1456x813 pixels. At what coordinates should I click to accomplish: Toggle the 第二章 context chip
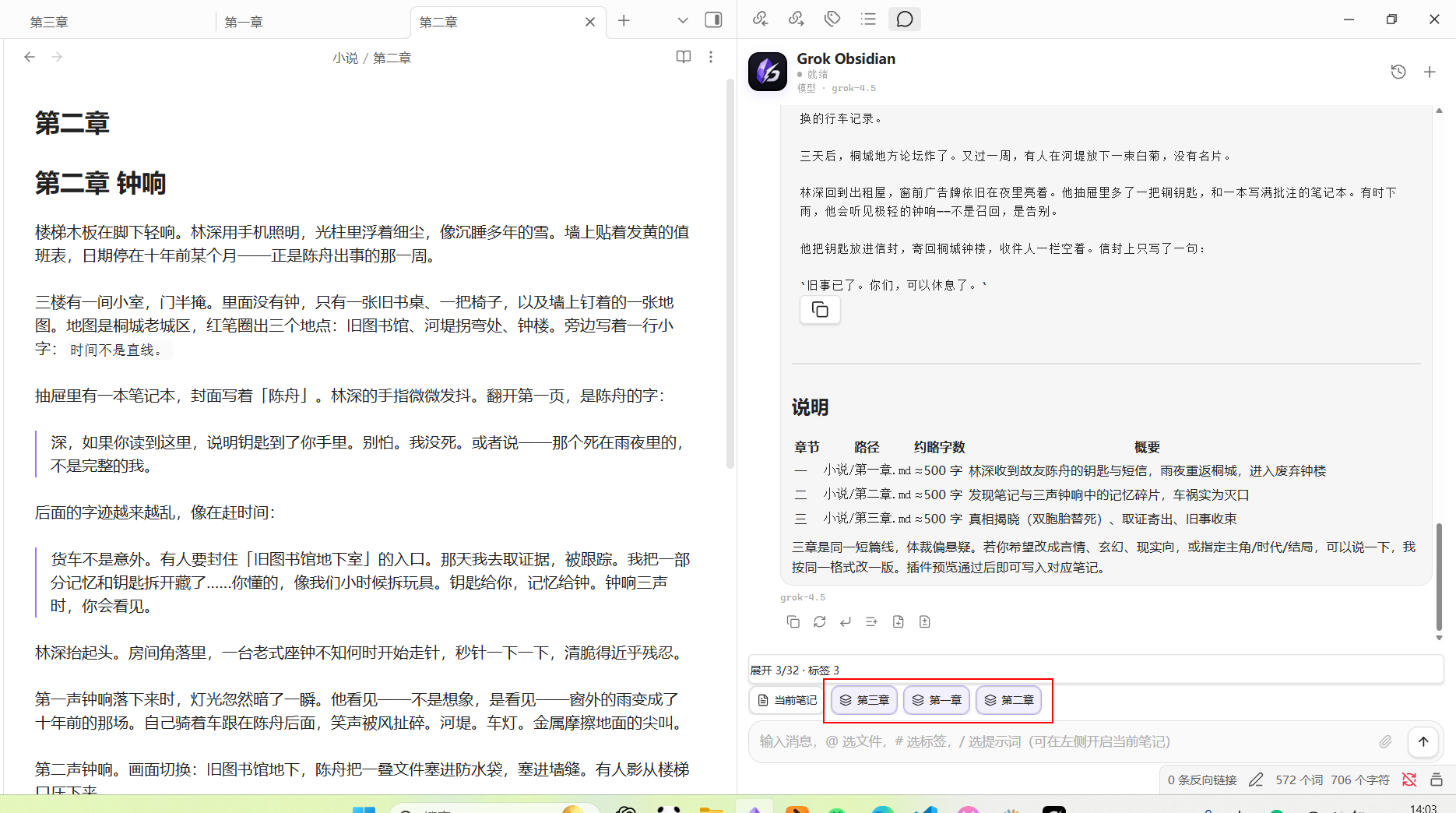[1008, 700]
